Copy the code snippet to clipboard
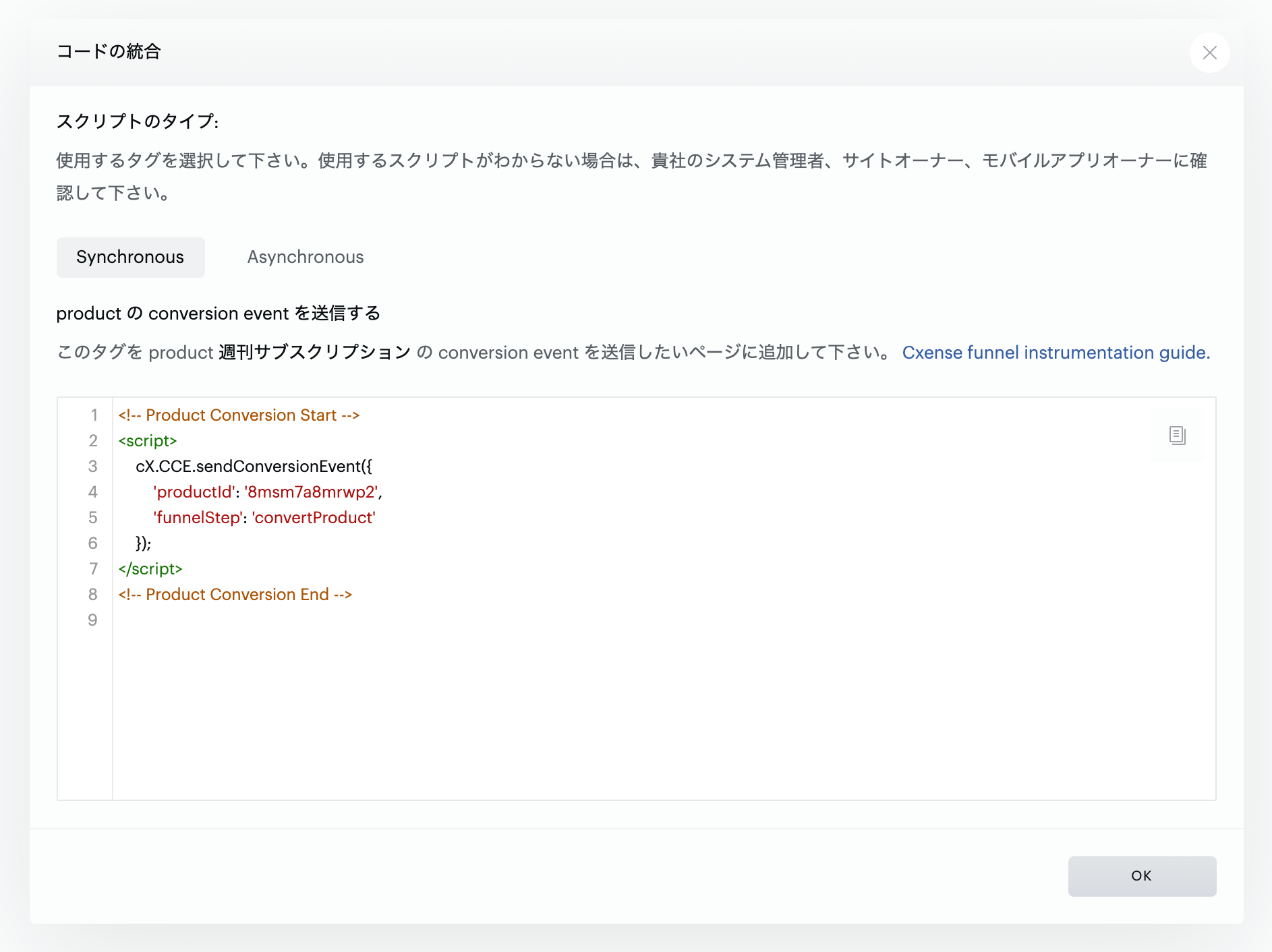 tap(1177, 435)
